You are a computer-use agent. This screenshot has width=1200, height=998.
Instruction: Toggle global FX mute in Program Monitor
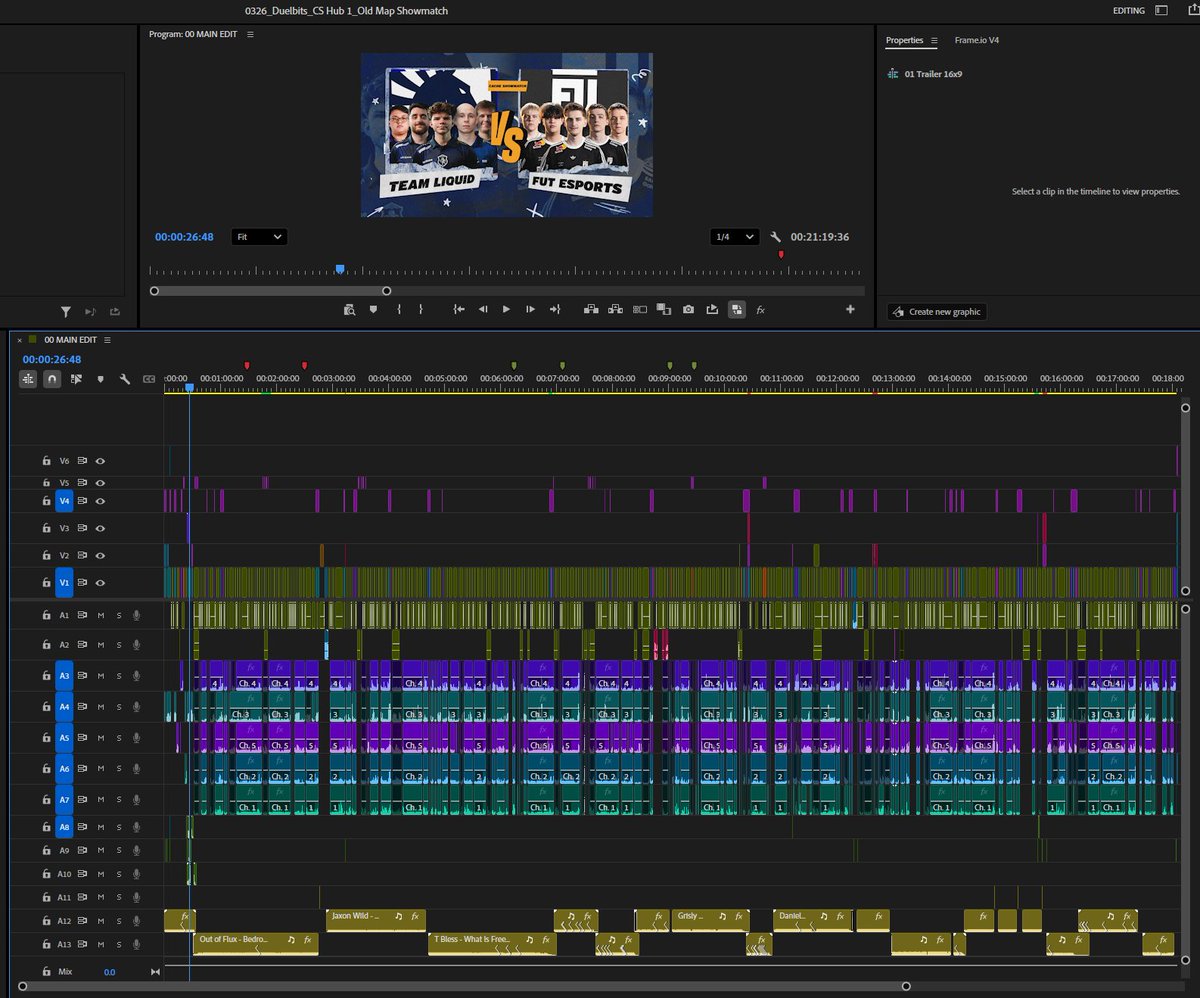pos(760,310)
